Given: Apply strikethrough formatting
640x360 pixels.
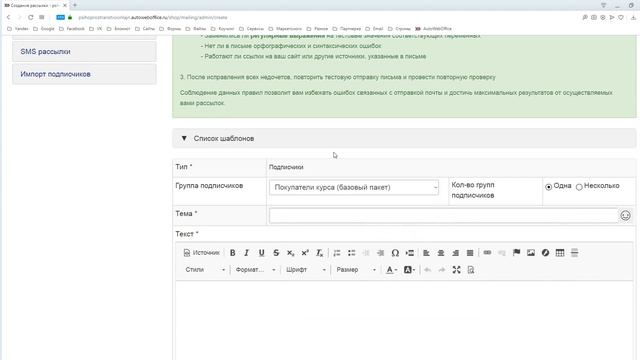Looking at the screenshot, I should coord(276,253).
